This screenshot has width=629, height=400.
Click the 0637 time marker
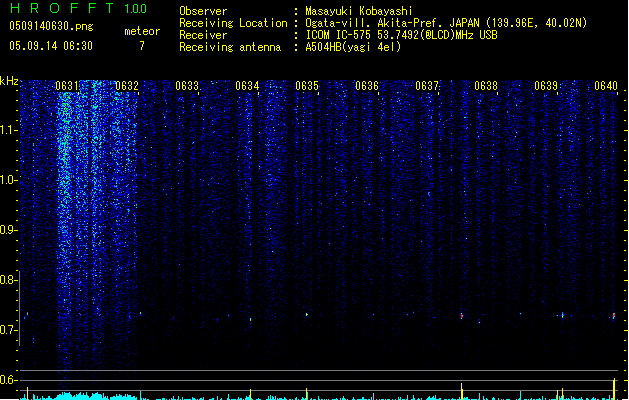pos(427,86)
